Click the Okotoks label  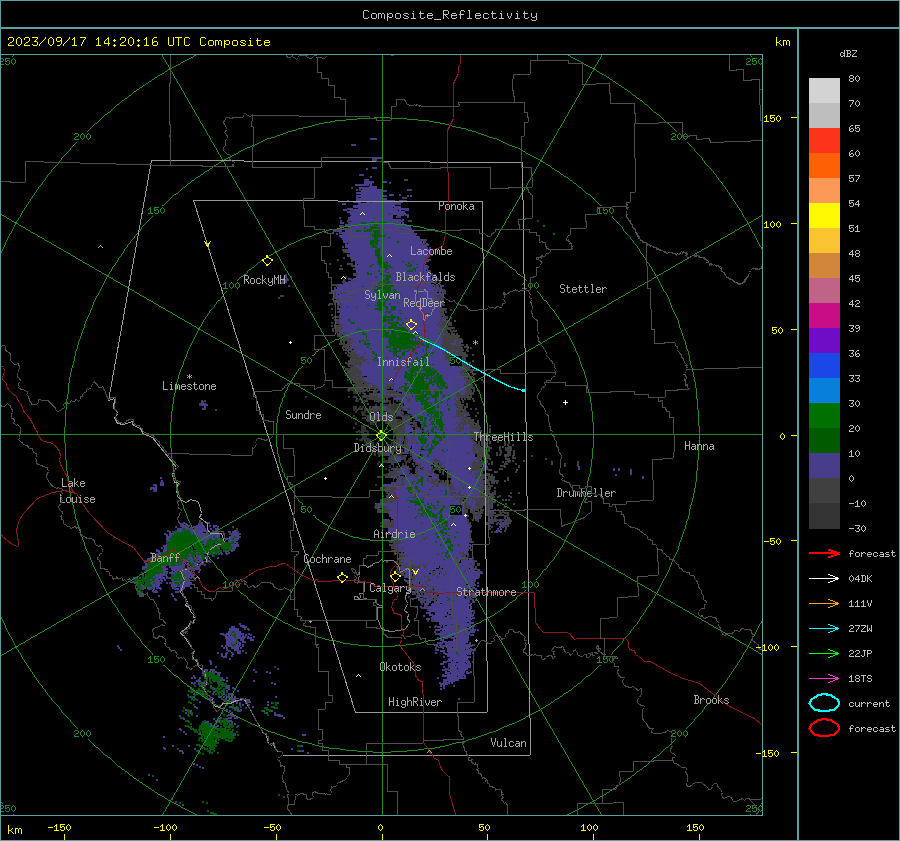tap(400, 667)
